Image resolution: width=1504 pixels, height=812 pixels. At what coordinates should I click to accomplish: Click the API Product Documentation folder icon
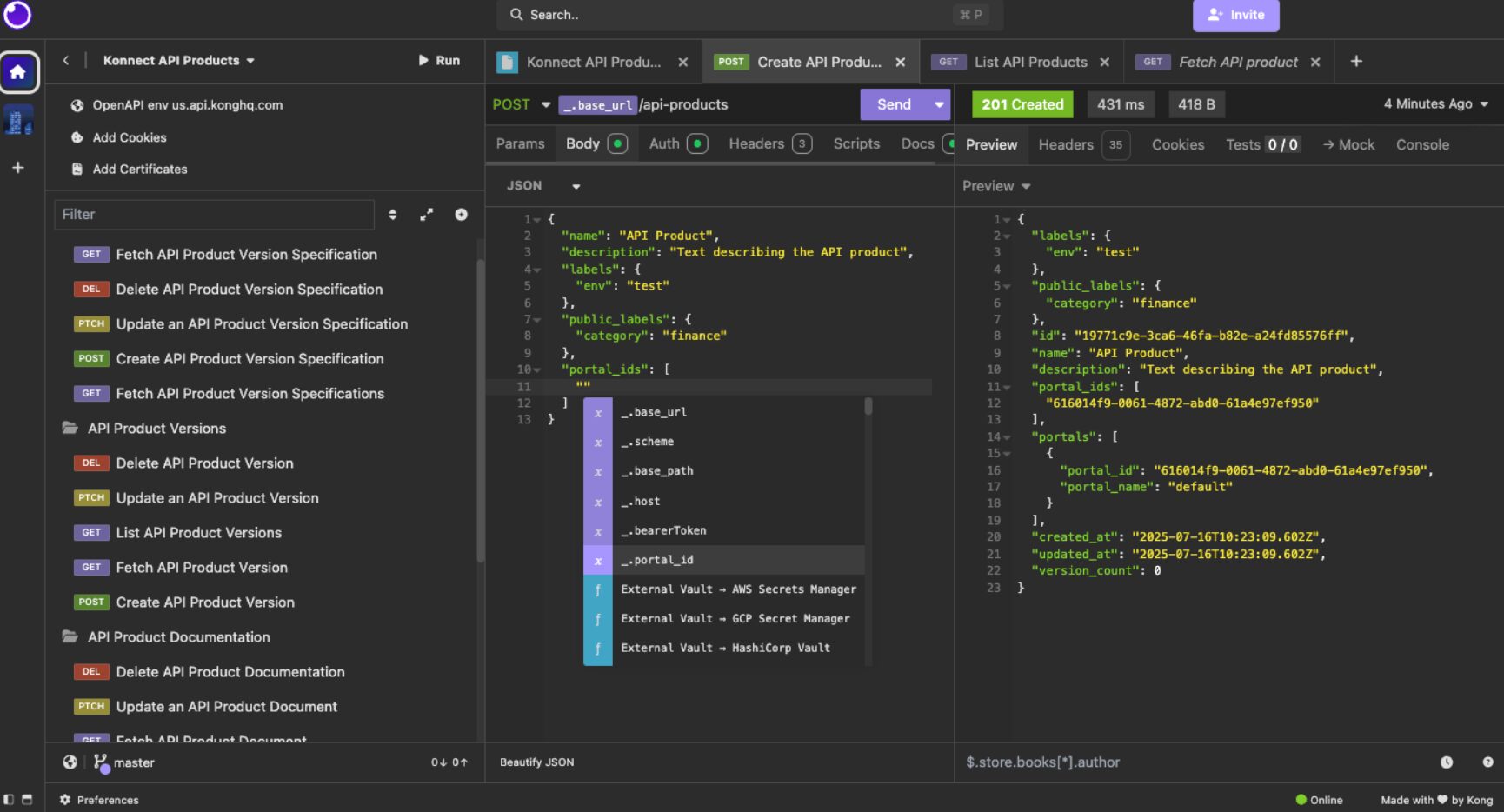click(70, 636)
